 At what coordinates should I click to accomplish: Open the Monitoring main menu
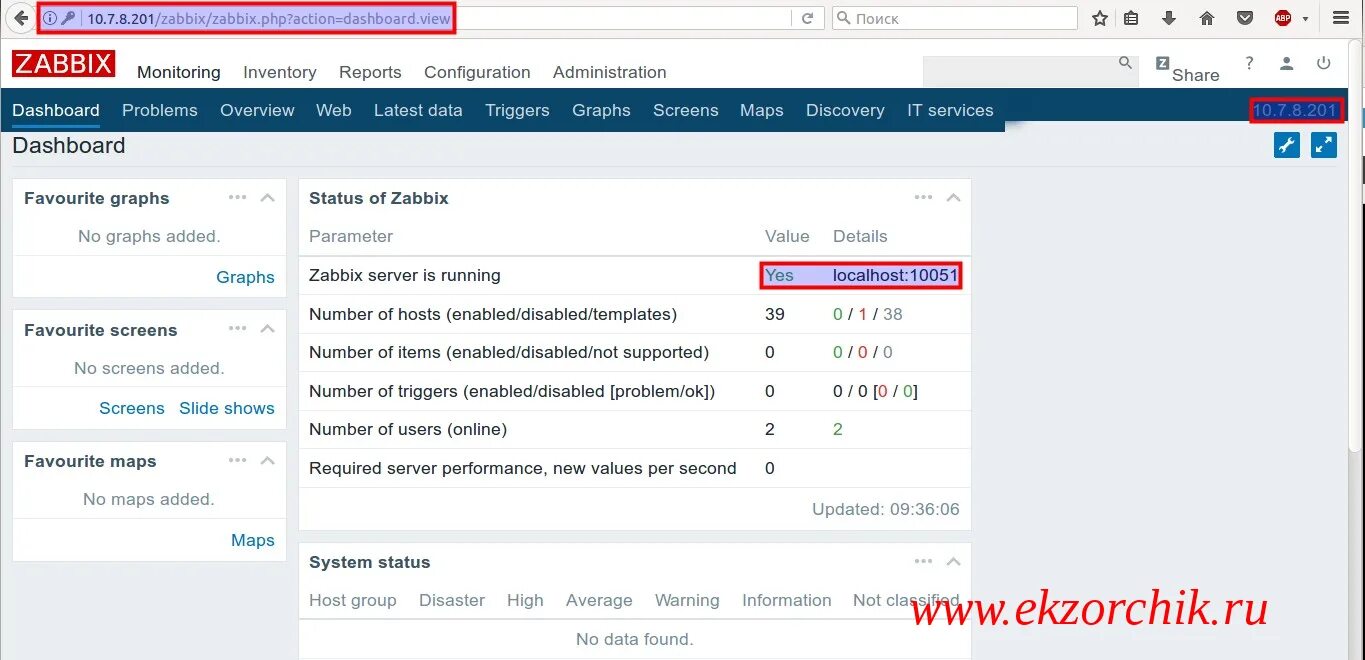click(x=179, y=72)
